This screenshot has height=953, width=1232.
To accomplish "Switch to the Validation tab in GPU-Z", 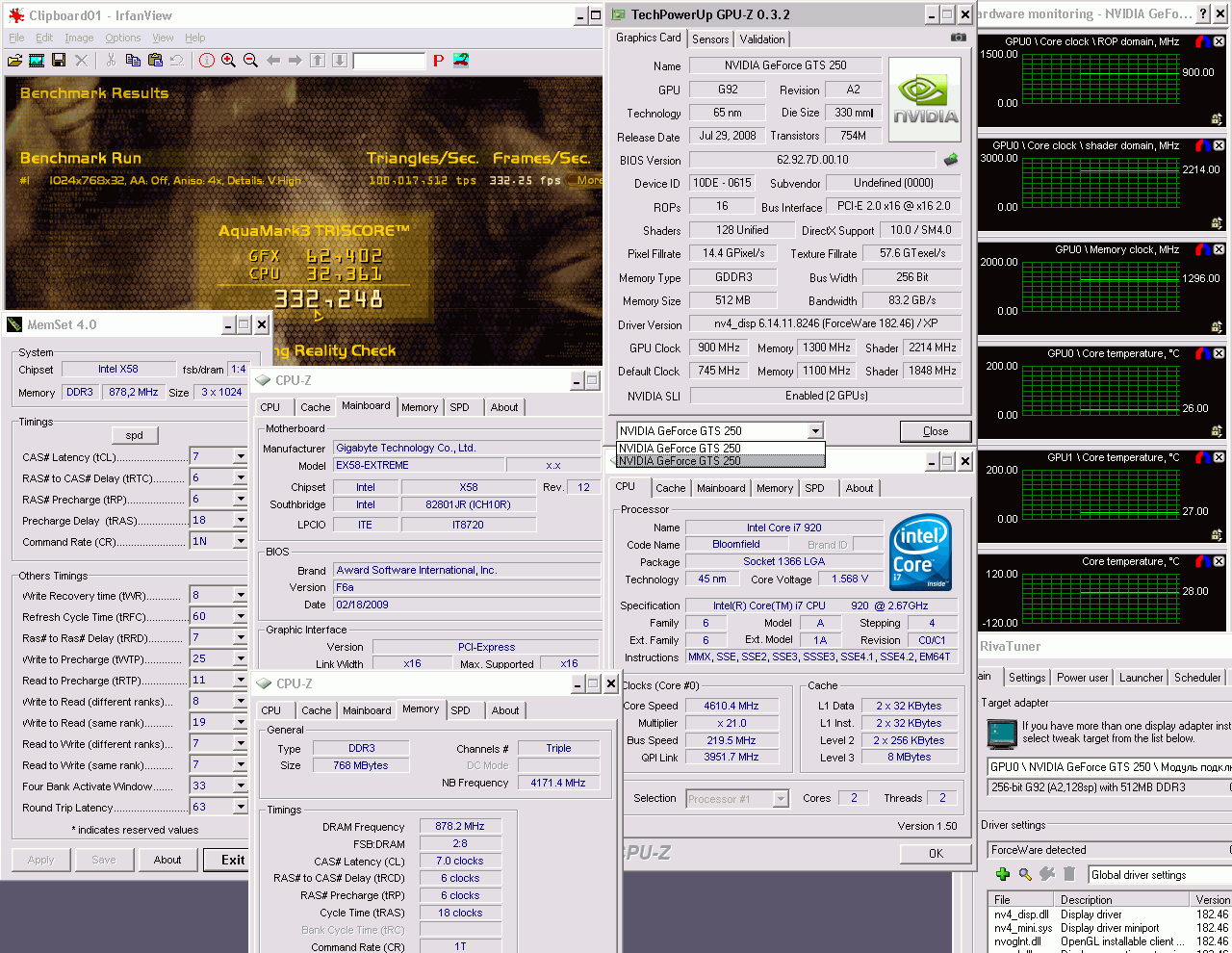I will pyautogui.click(x=762, y=39).
